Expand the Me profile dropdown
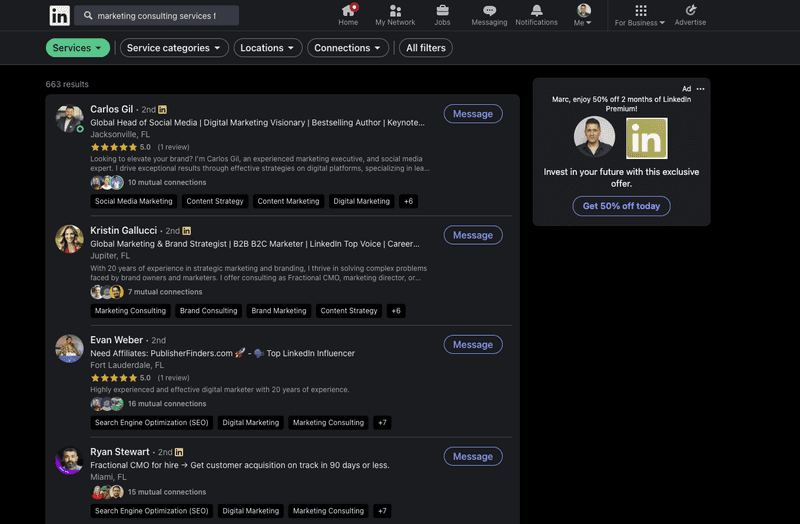The height and width of the screenshot is (524, 800). click(583, 15)
